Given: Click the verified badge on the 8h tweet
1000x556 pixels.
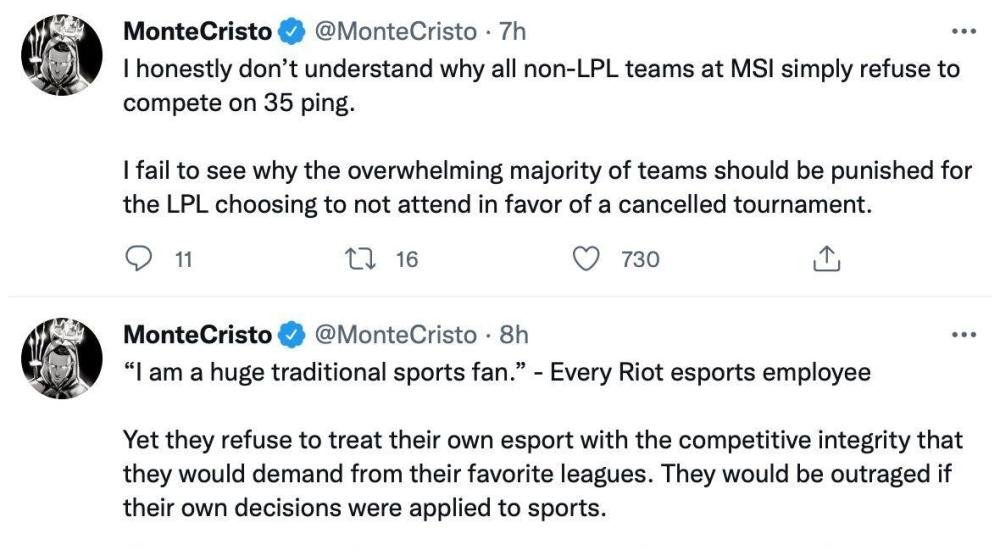Looking at the screenshot, I should coord(291,334).
